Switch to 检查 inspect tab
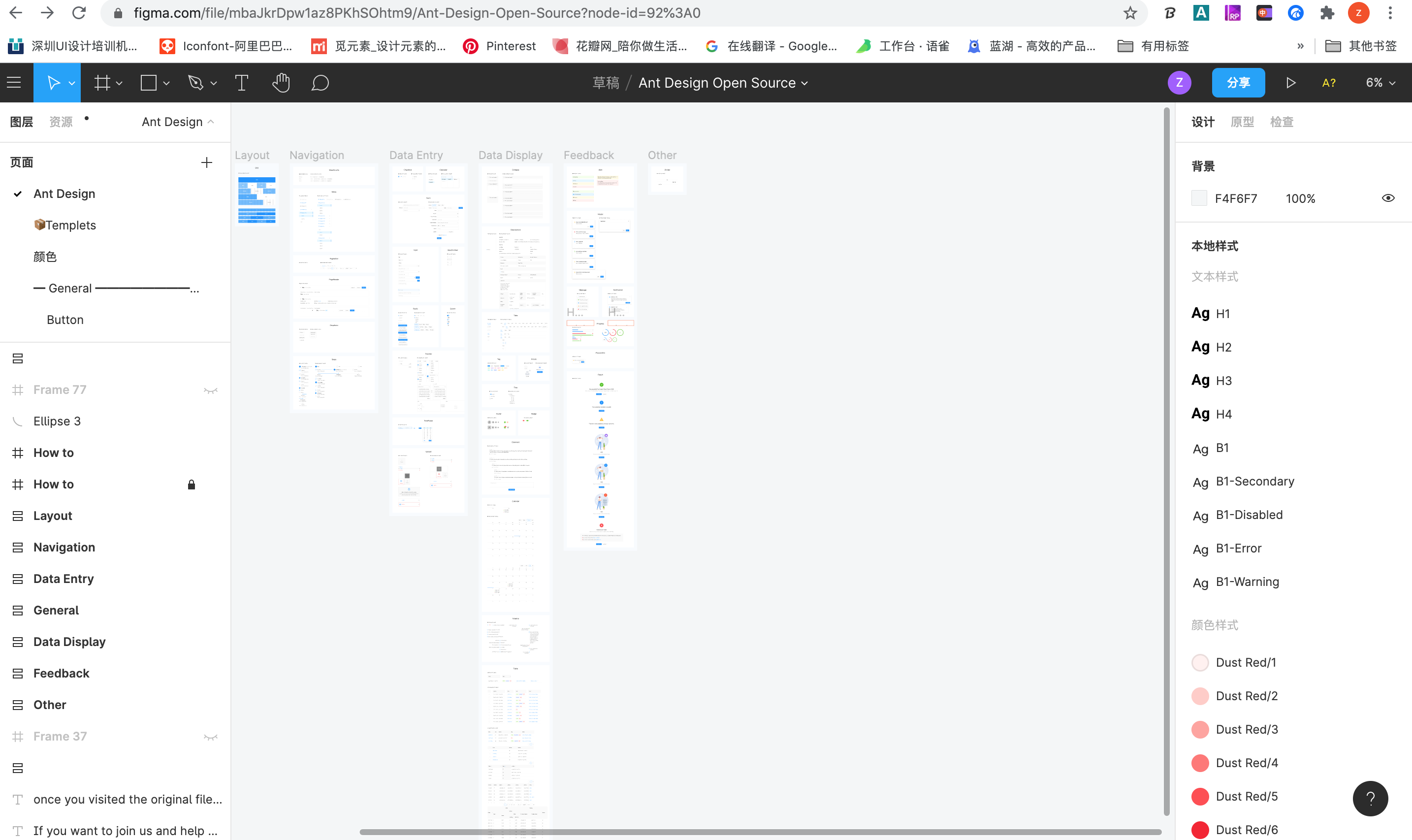This screenshot has width=1412, height=840. [1280, 122]
